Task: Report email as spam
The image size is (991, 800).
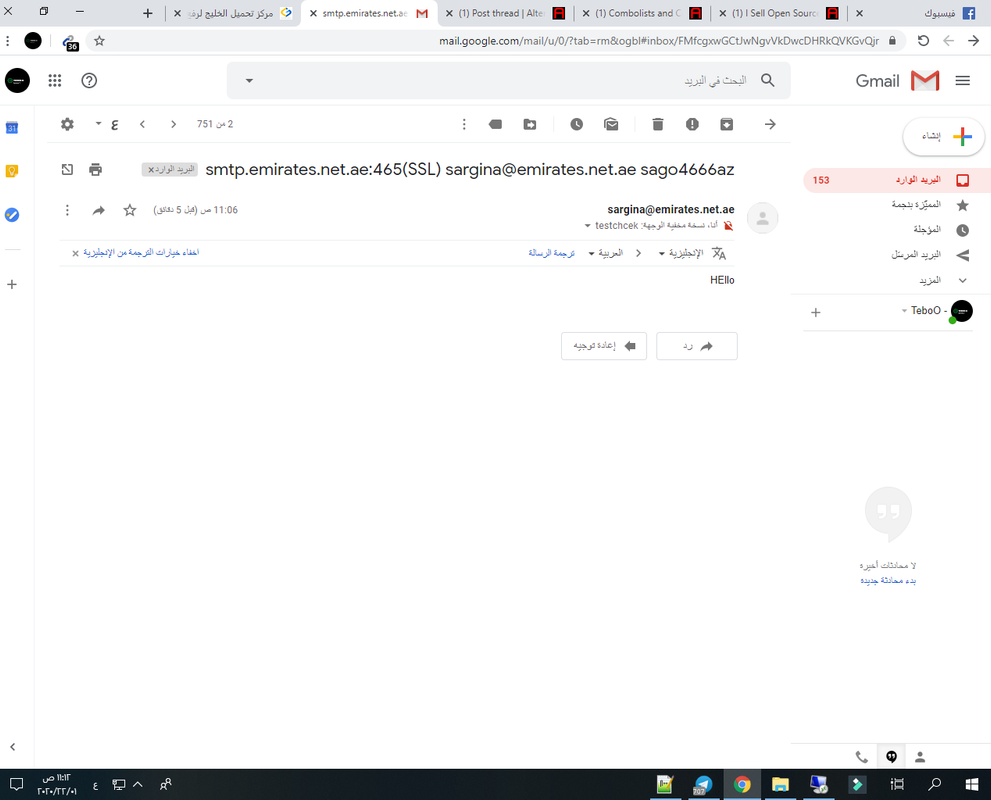Action: [x=692, y=124]
